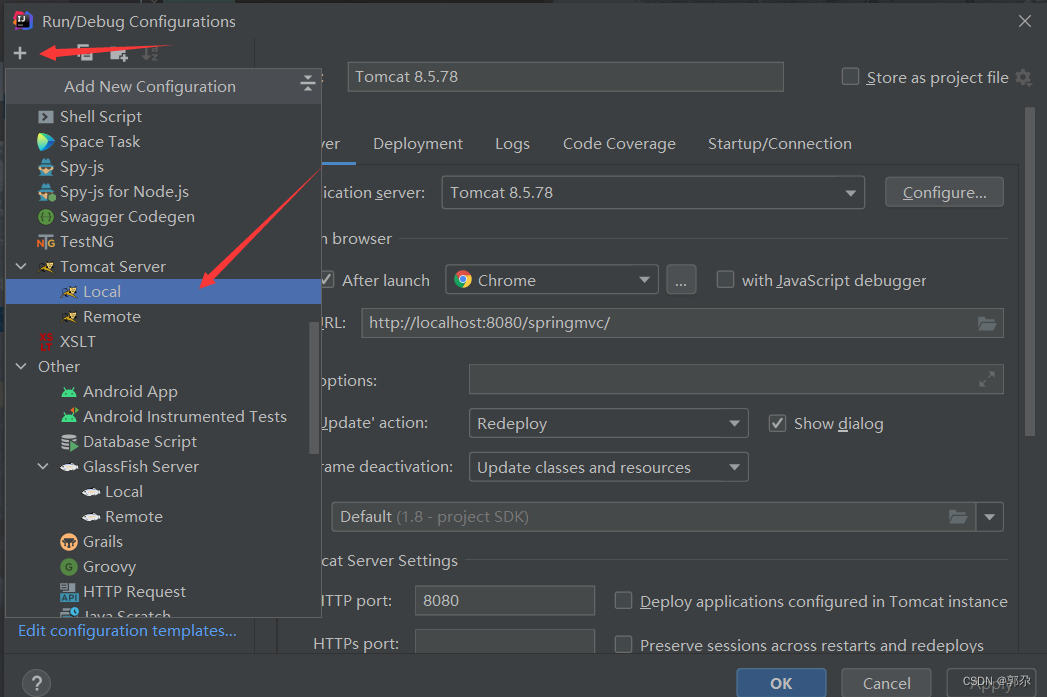This screenshot has width=1047, height=697.
Task: Click the right settings panel scrollbar
Action: (1030, 272)
